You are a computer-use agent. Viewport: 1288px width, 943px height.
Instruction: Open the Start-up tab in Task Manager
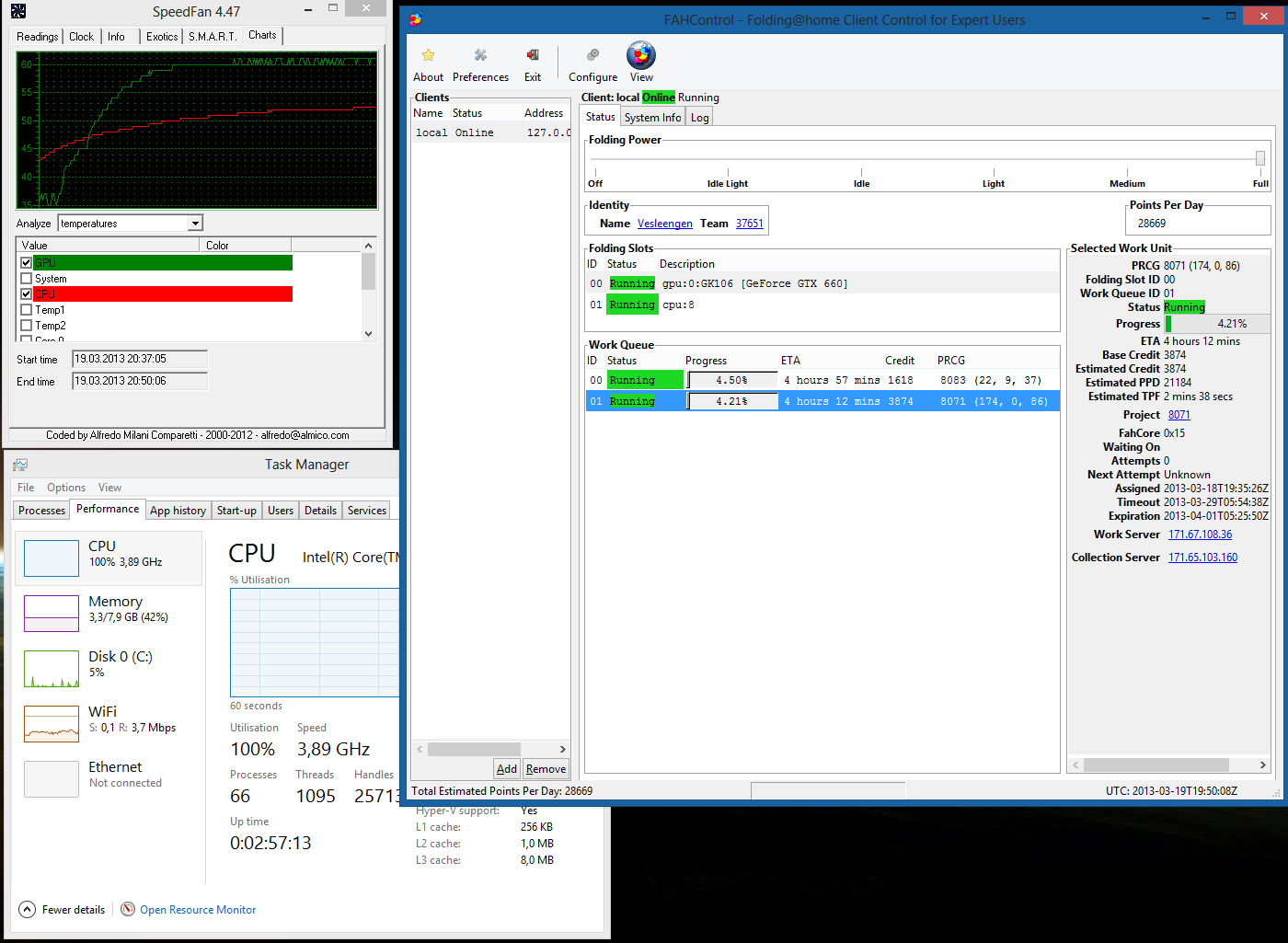[236, 511]
